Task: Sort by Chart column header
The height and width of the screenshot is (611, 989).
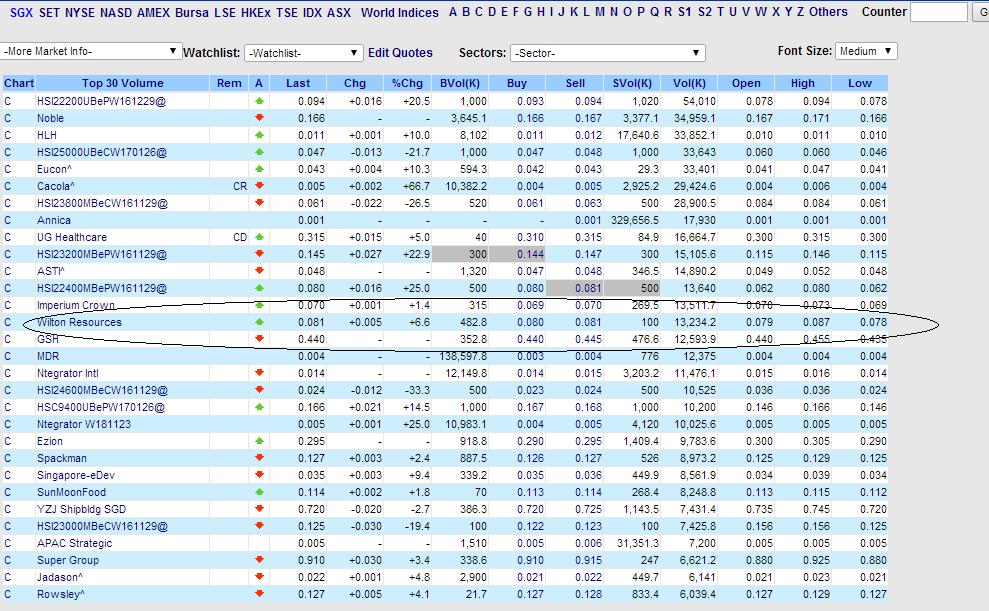Action: click(x=18, y=83)
